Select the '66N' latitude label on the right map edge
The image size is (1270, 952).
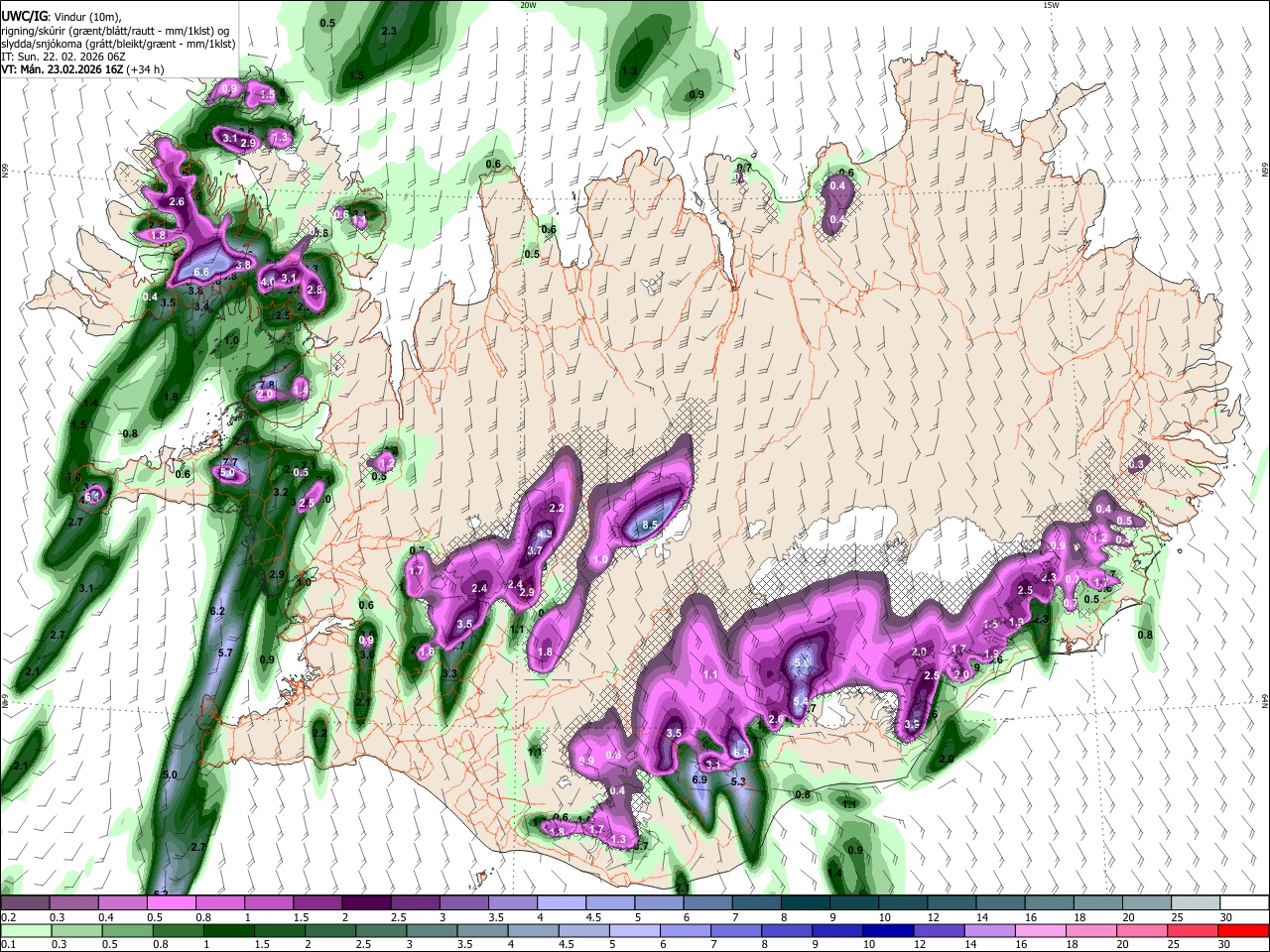click(x=1265, y=171)
